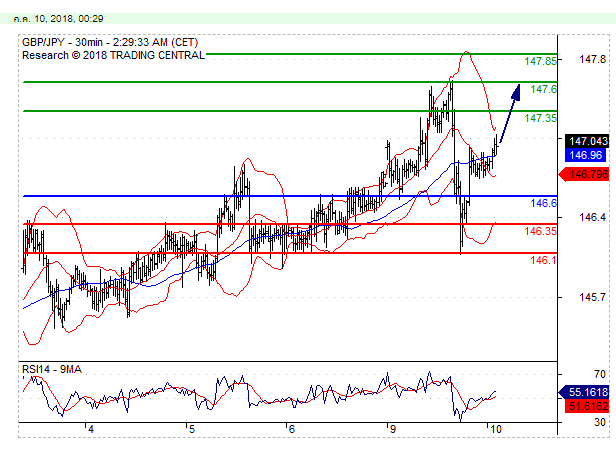Click the RSI 70 level label
This screenshot has width=616, height=449.
pos(600,374)
